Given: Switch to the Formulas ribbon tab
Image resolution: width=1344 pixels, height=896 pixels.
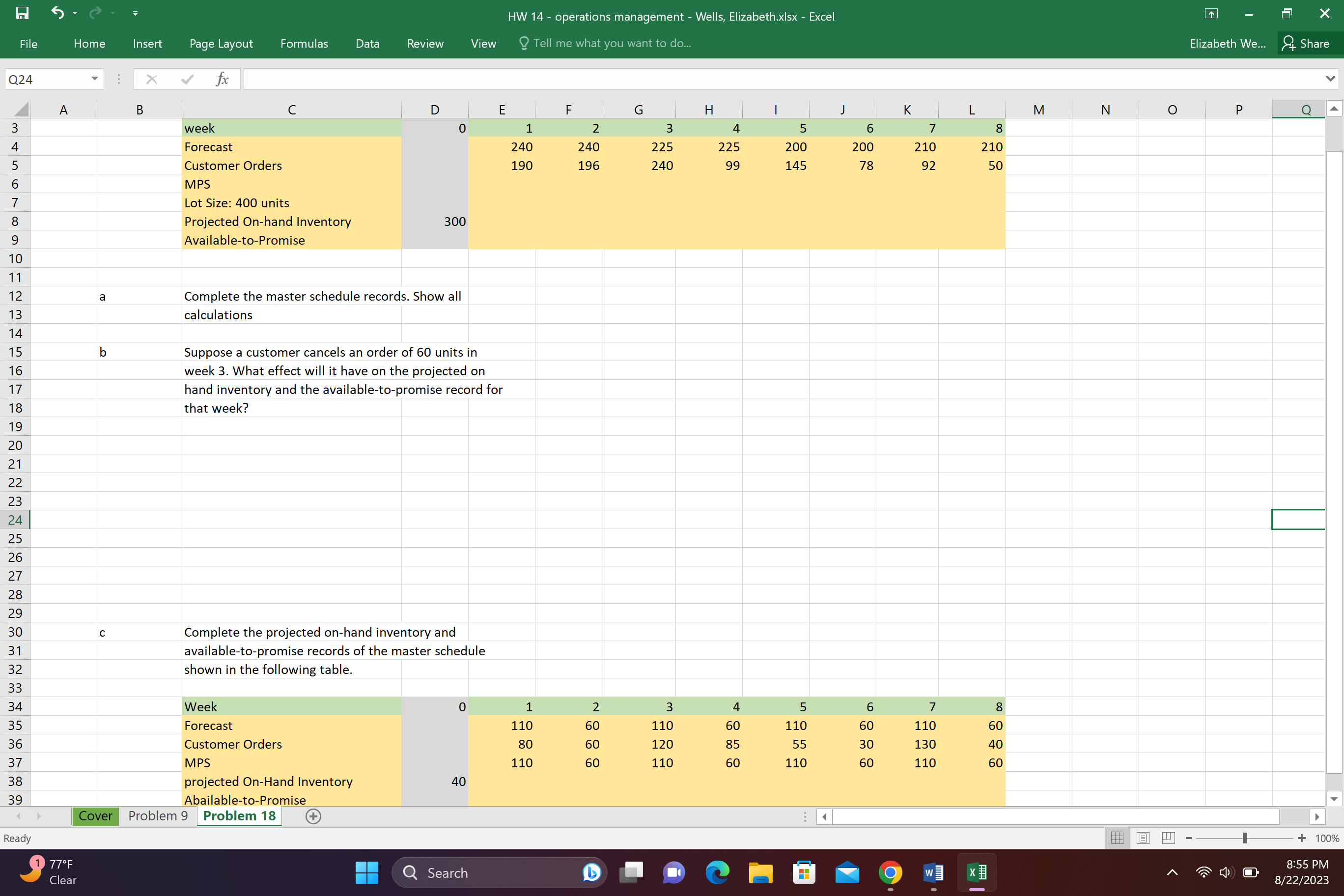Looking at the screenshot, I should point(304,43).
